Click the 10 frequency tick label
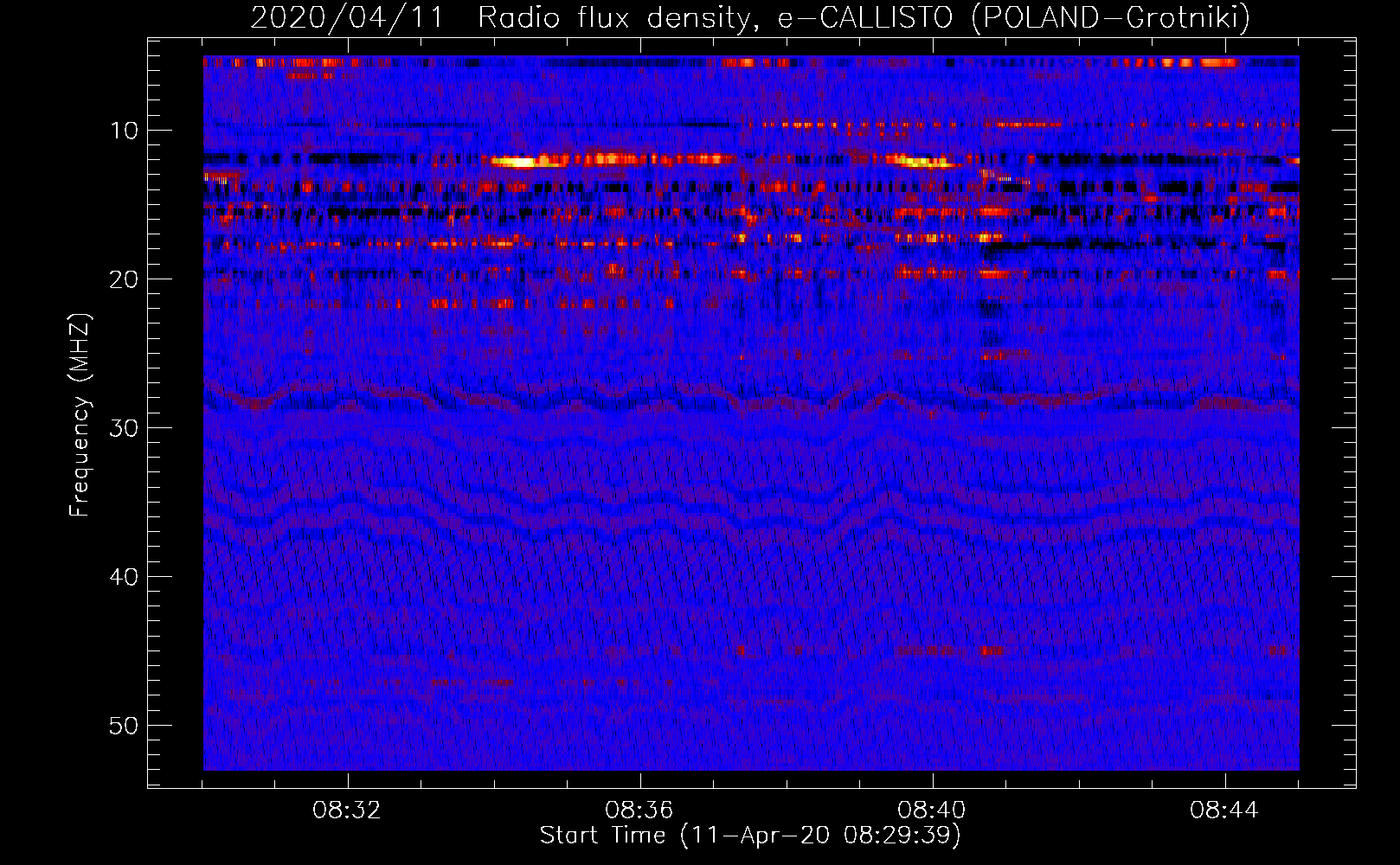This screenshot has height=865, width=1400. 125,130
